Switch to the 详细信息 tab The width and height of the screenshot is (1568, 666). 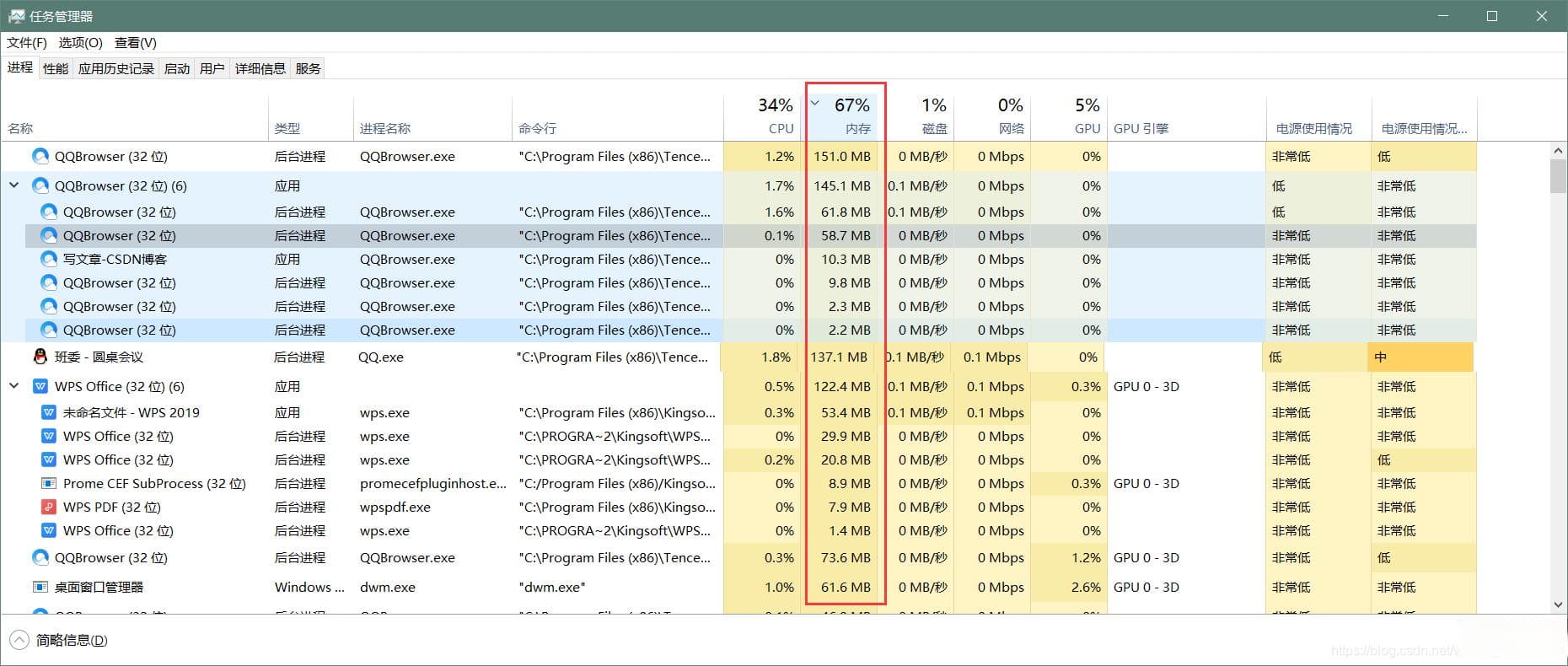(x=260, y=68)
